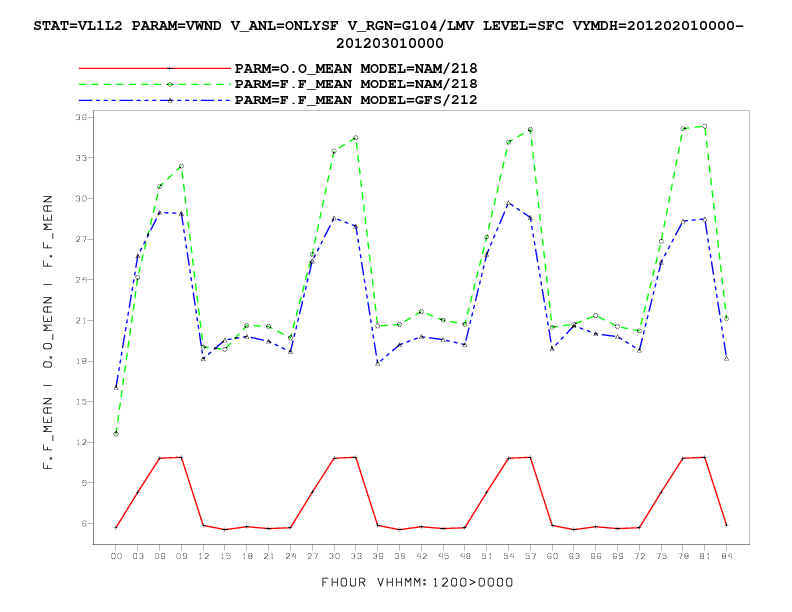Click the y-axis label F.F_MEAN | O.O_MEAN

47,332
